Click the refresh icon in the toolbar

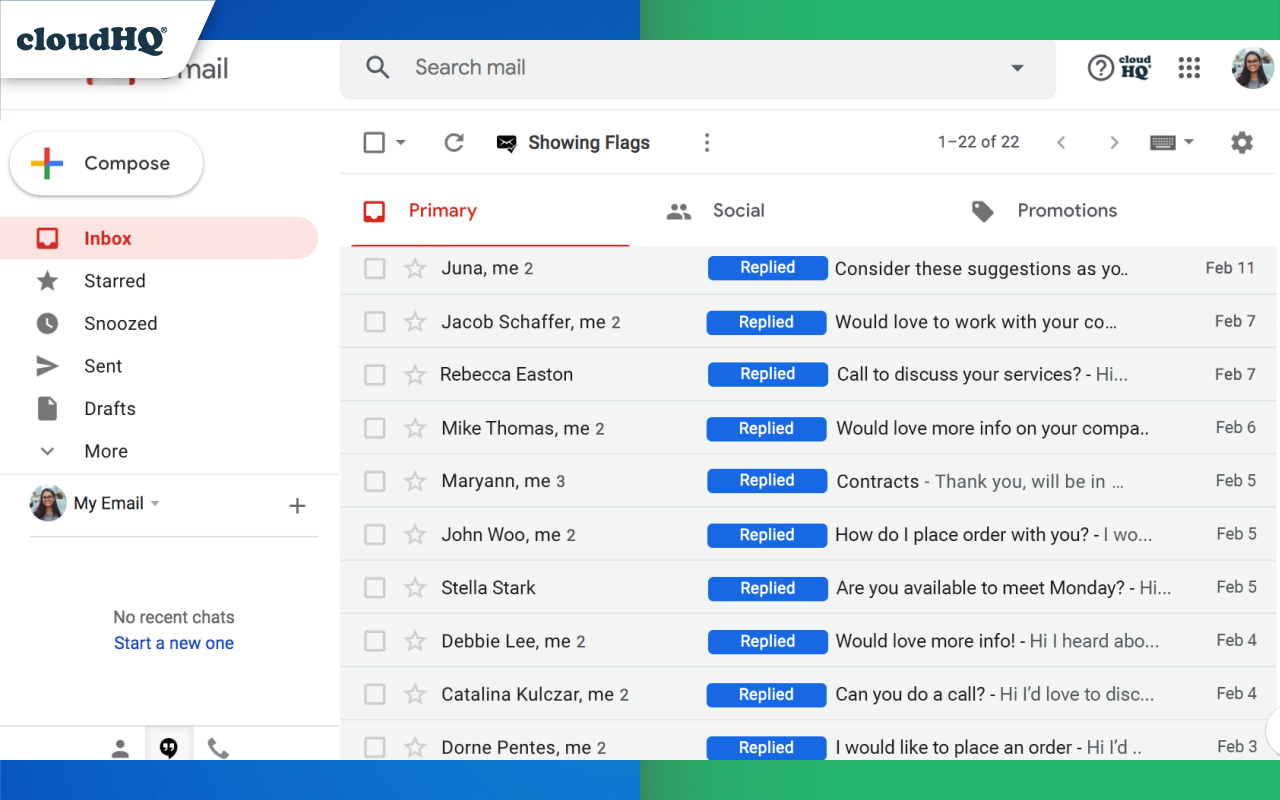click(x=454, y=142)
